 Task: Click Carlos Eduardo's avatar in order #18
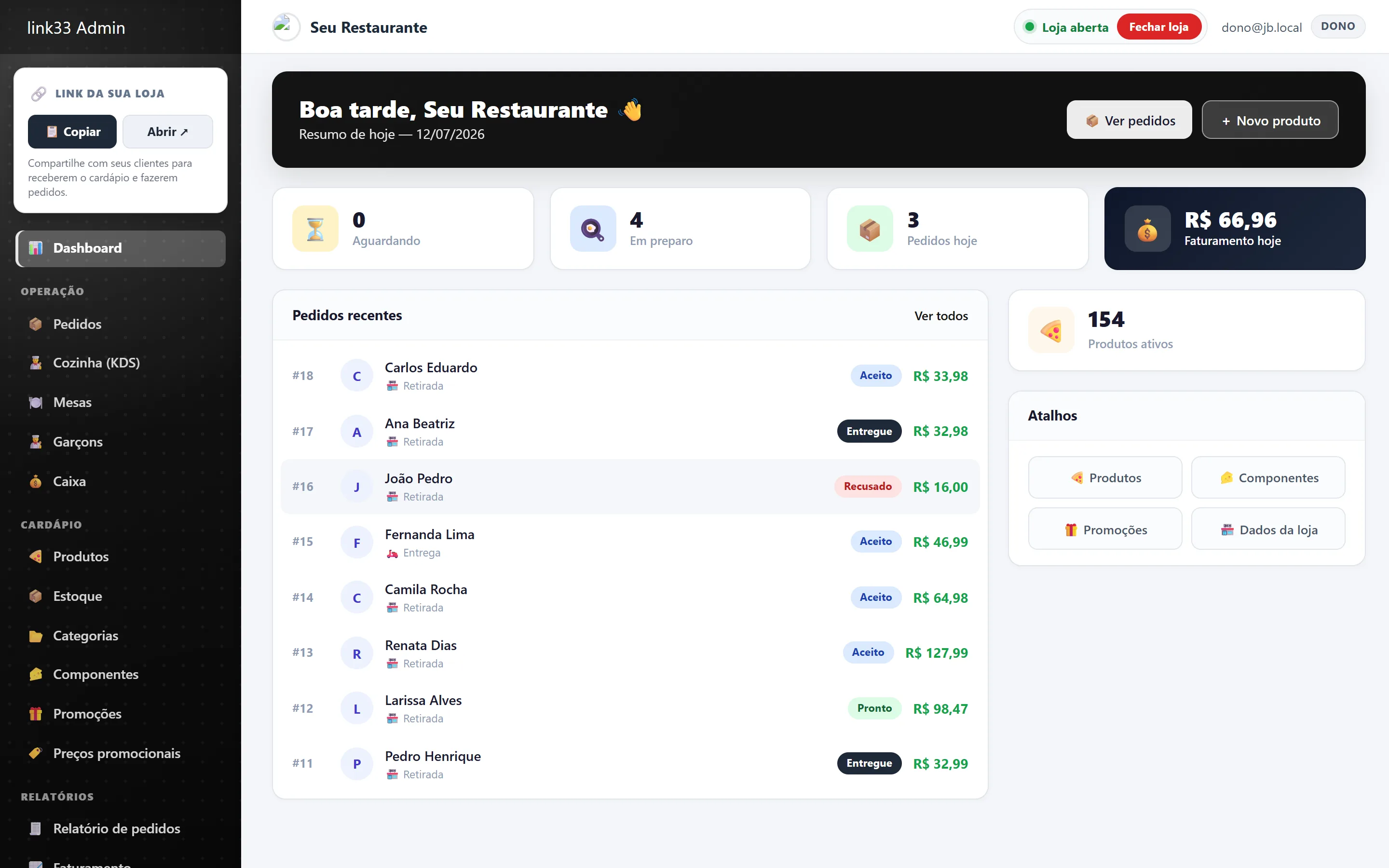356,376
